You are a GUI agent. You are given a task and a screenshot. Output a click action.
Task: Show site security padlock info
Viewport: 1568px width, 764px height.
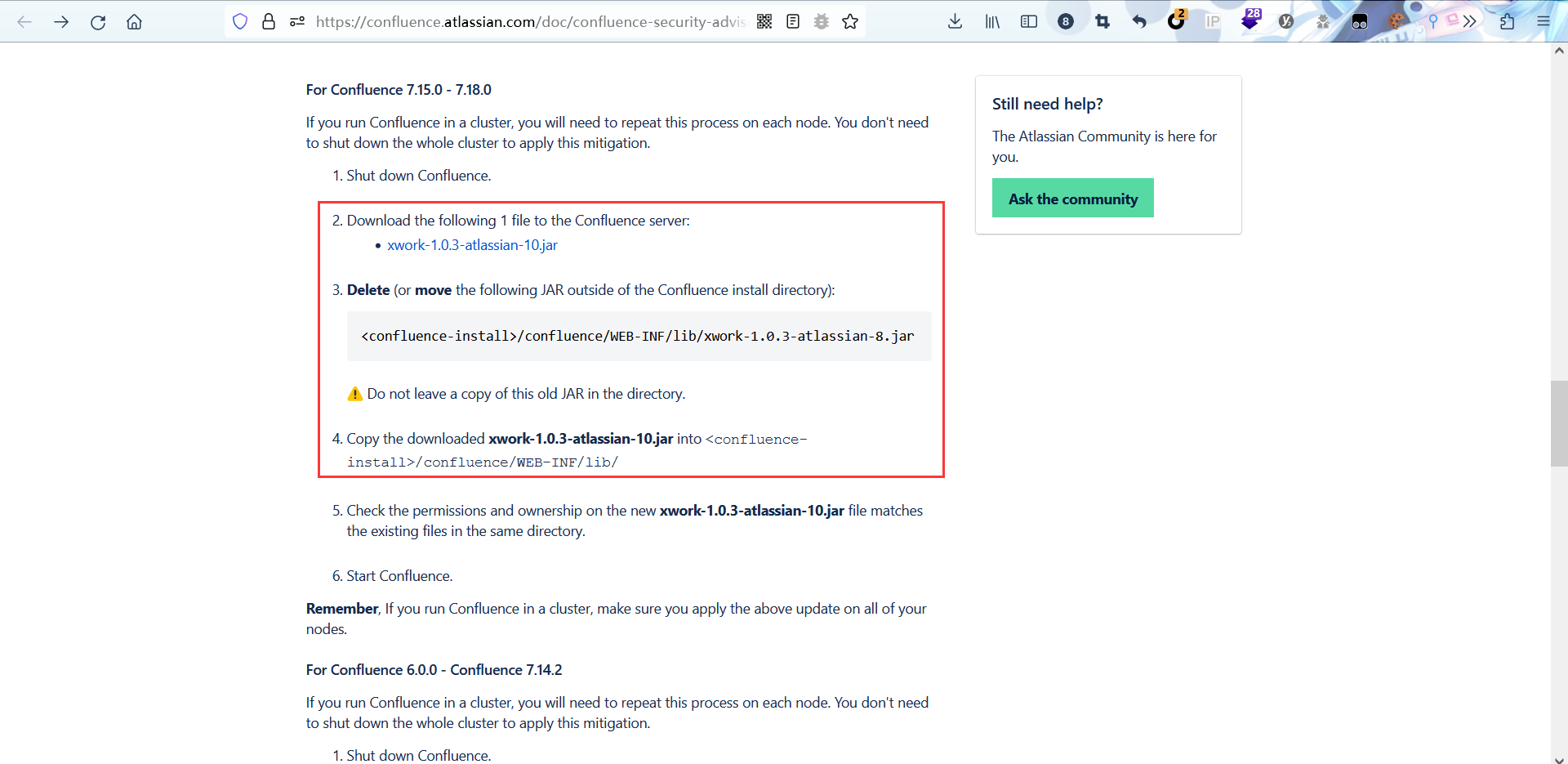[x=269, y=22]
